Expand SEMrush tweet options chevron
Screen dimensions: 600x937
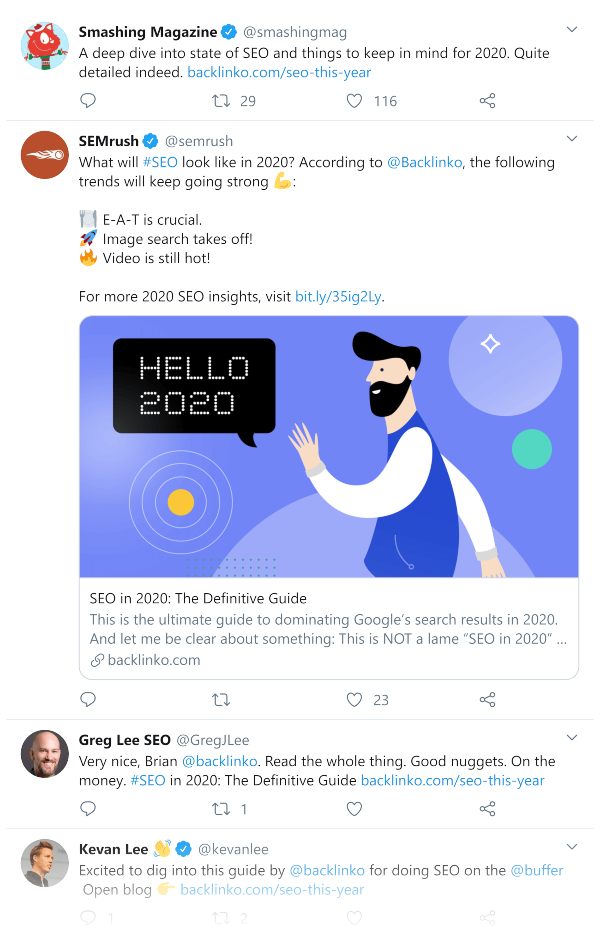(x=572, y=139)
